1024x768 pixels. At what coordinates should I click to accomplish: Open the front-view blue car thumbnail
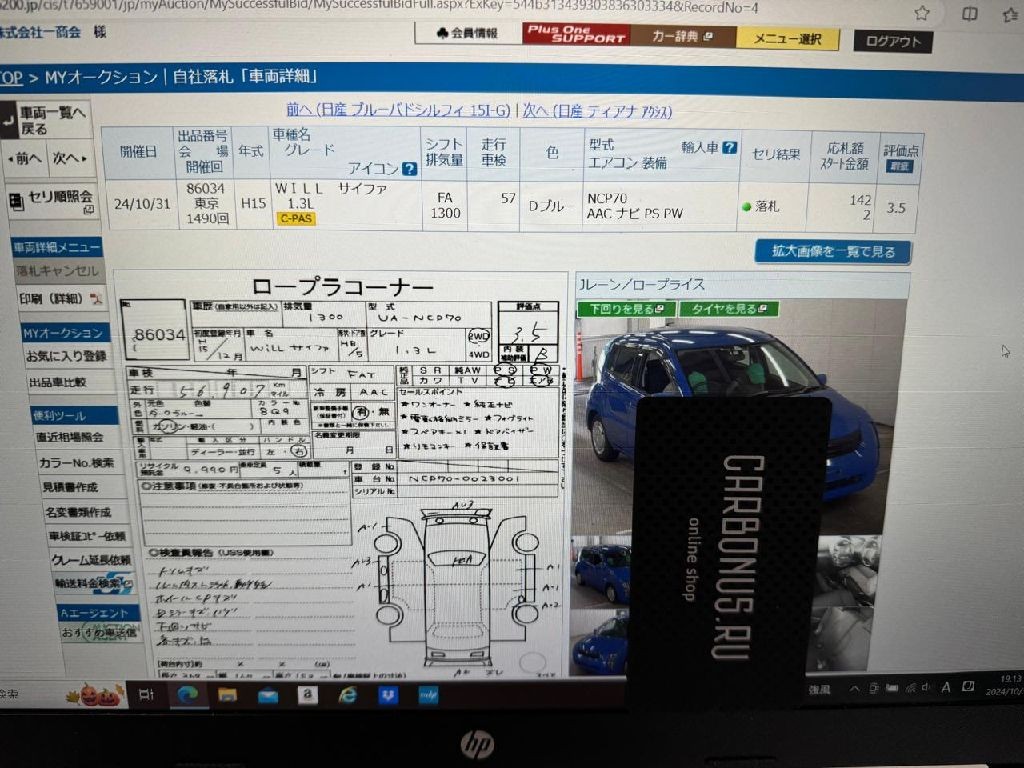[600, 643]
